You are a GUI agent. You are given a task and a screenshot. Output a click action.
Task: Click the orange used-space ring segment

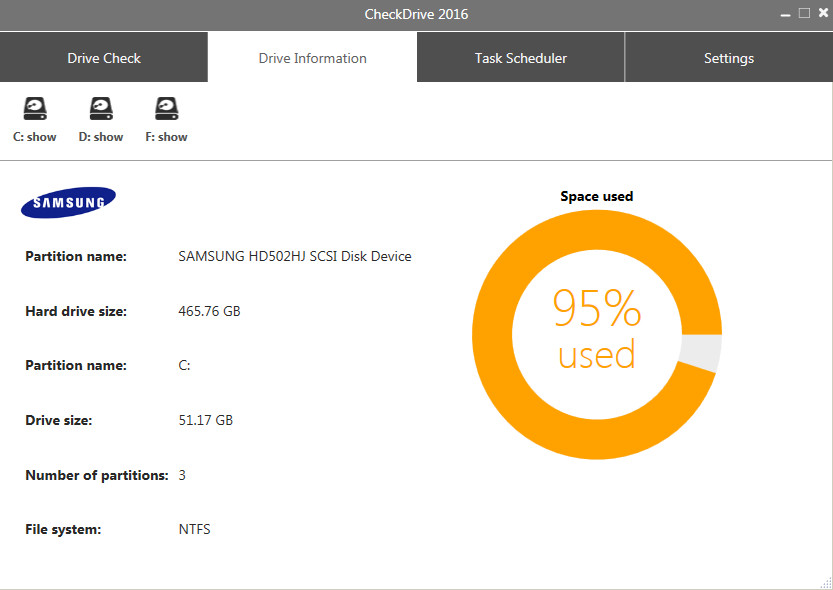pyautogui.click(x=492, y=335)
